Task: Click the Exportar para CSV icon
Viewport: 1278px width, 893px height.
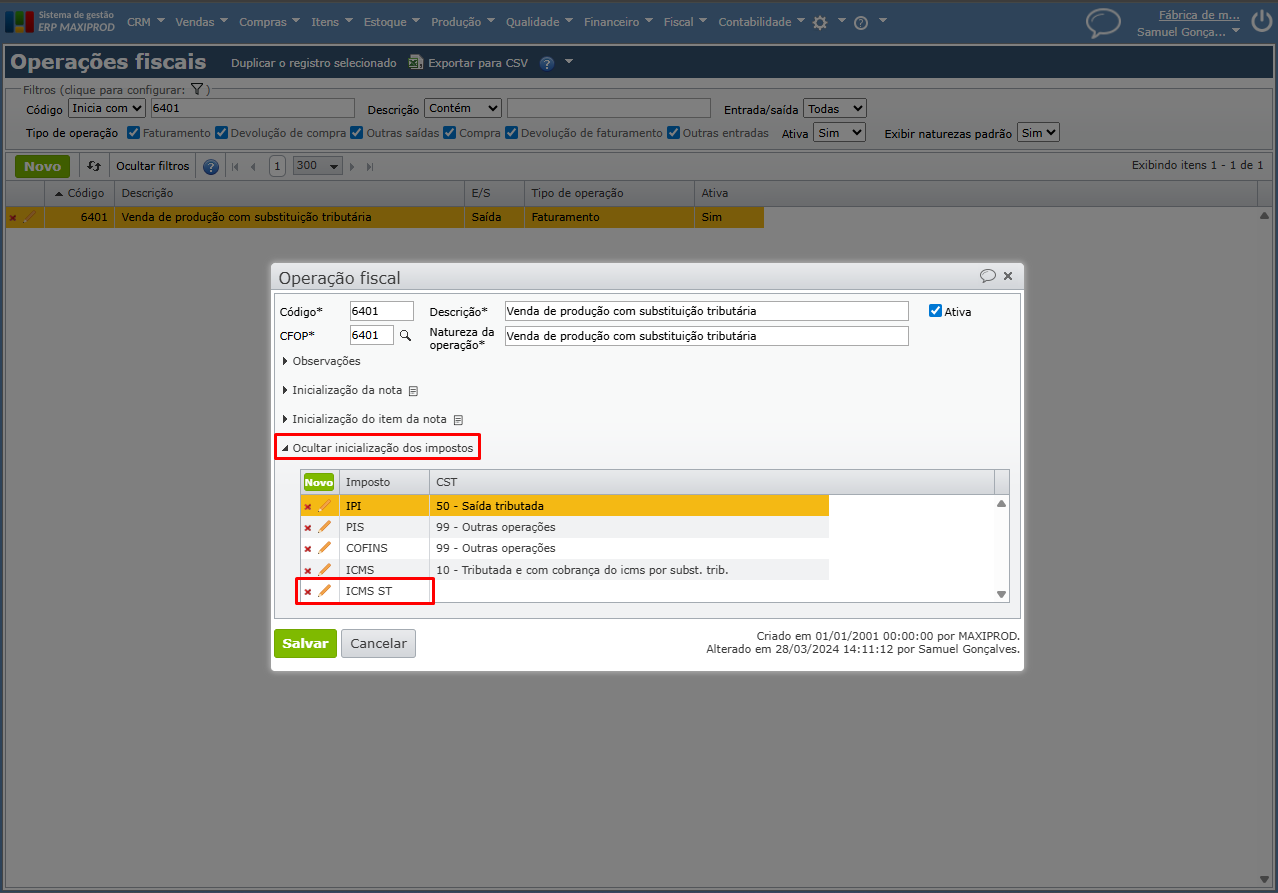Action: [415, 63]
